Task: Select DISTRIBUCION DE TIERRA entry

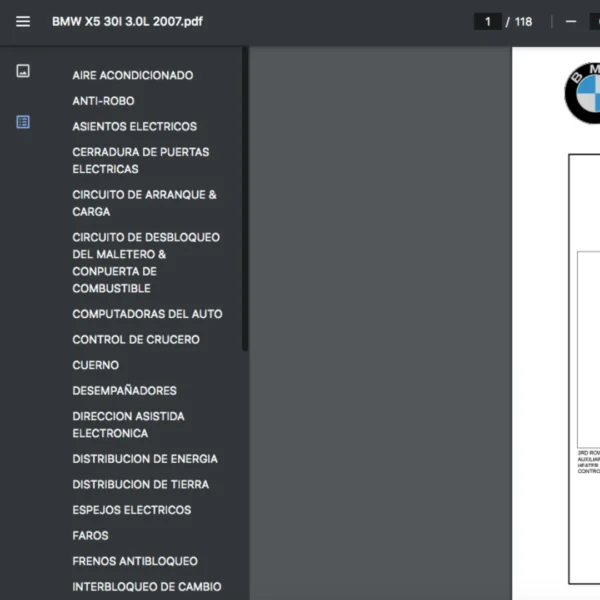Action: 141,485
